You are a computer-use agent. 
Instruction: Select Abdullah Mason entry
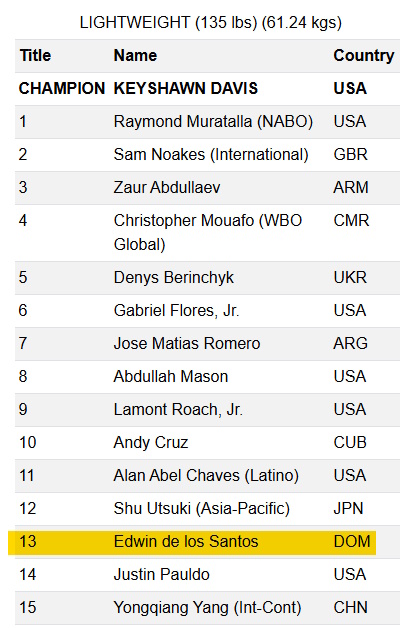pyautogui.click(x=171, y=376)
